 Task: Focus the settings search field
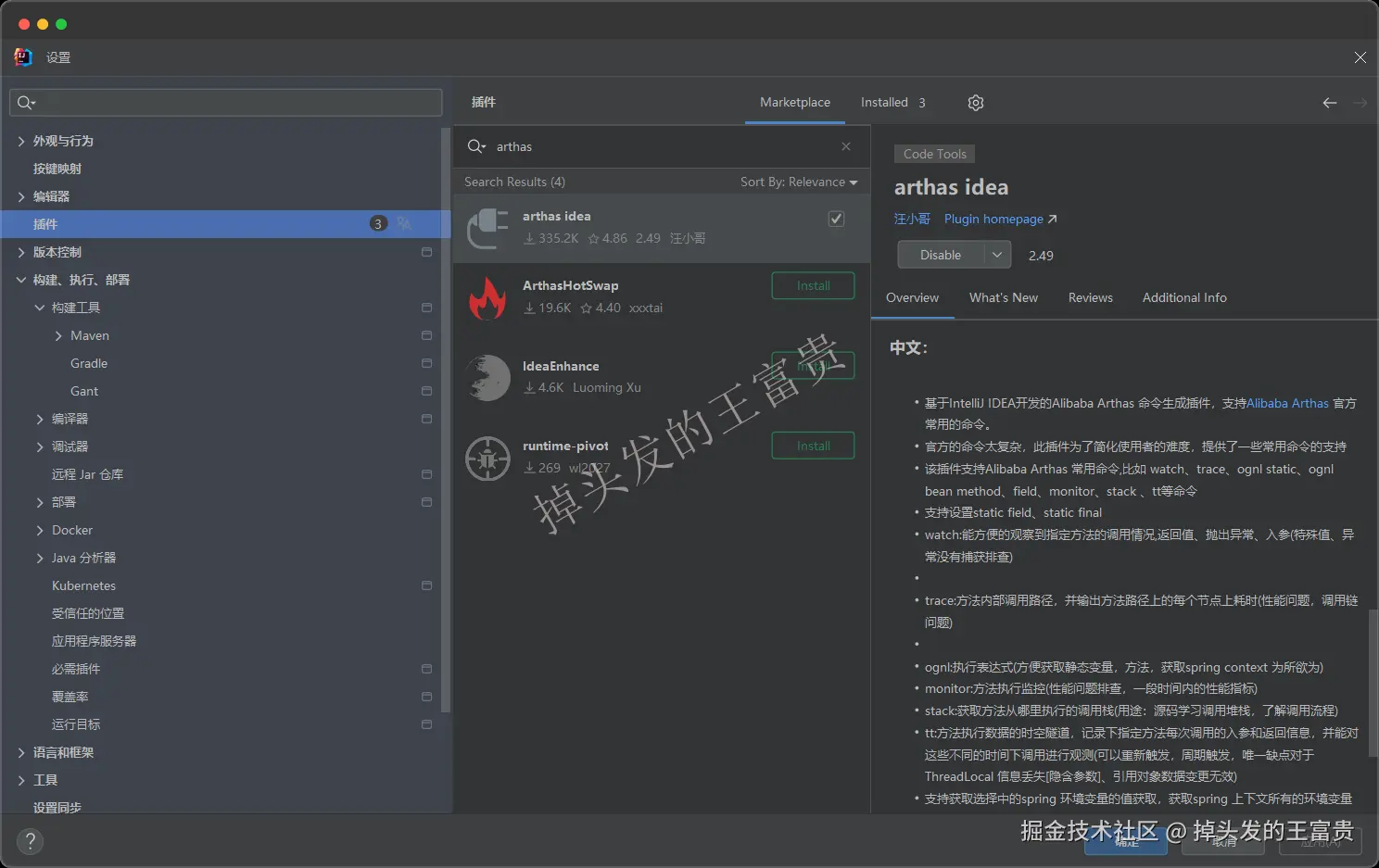(226, 103)
